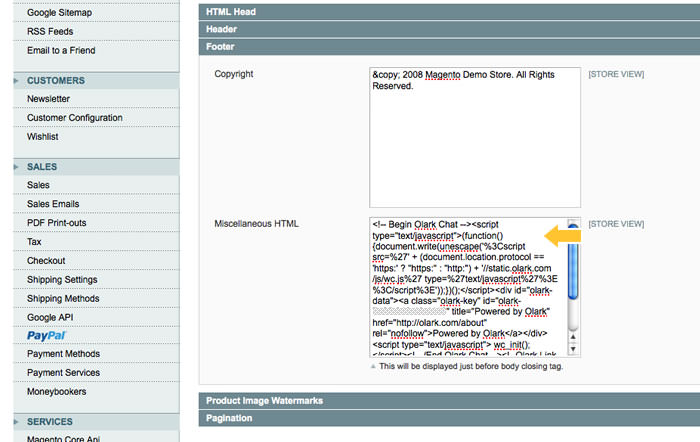700x442 pixels.
Task: Open Customer Configuration settings
Action: coord(74,118)
